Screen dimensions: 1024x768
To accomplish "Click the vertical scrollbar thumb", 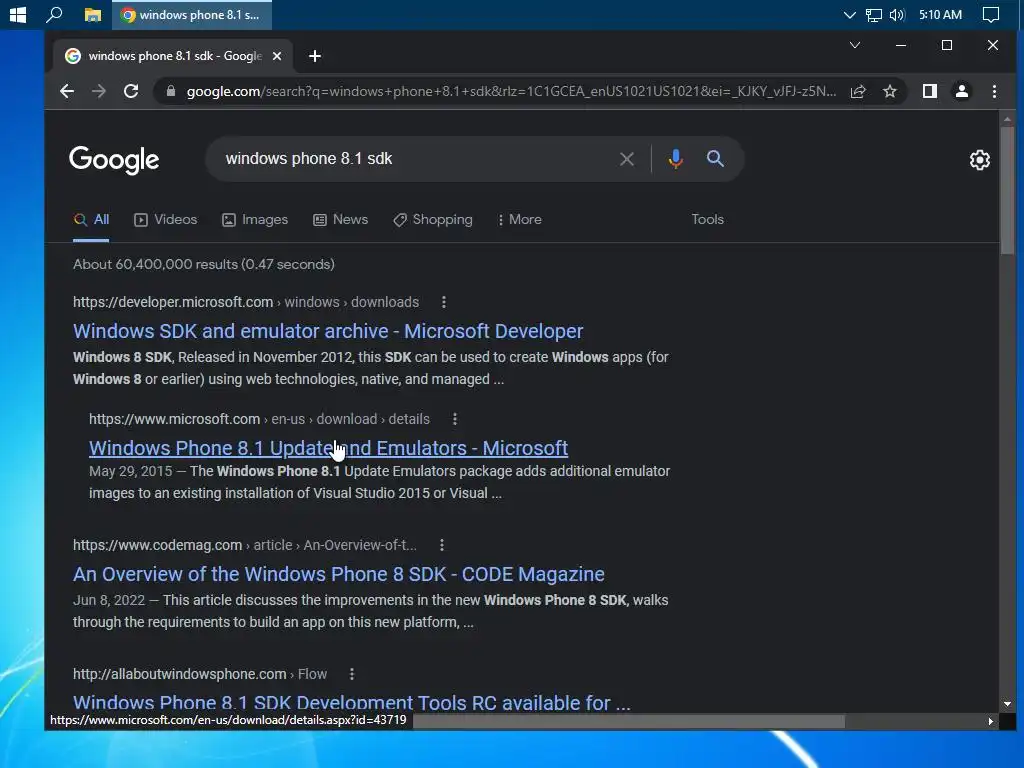I will coord(1007,191).
